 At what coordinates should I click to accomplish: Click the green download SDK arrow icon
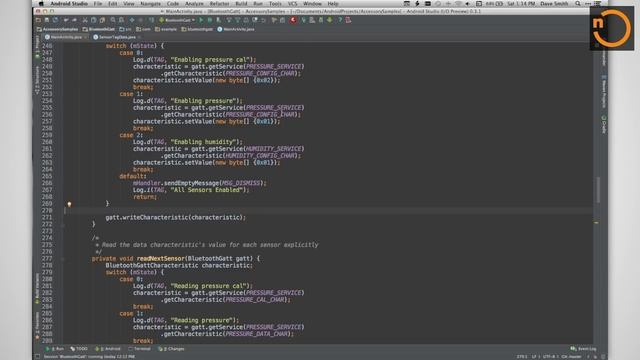tap(329, 20)
